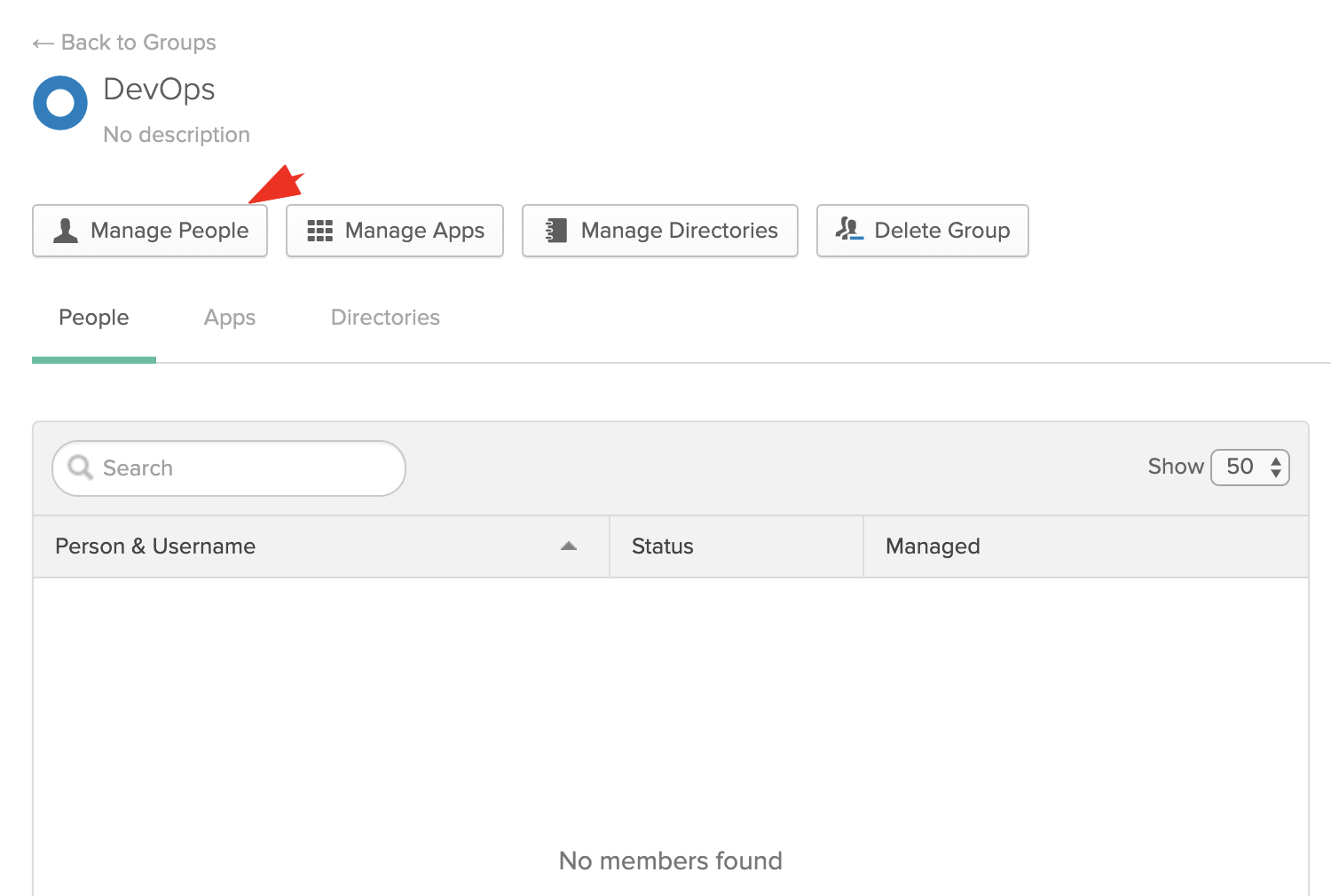This screenshot has height=896, width=1331.
Task: Open the Directories tab
Action: (385, 318)
